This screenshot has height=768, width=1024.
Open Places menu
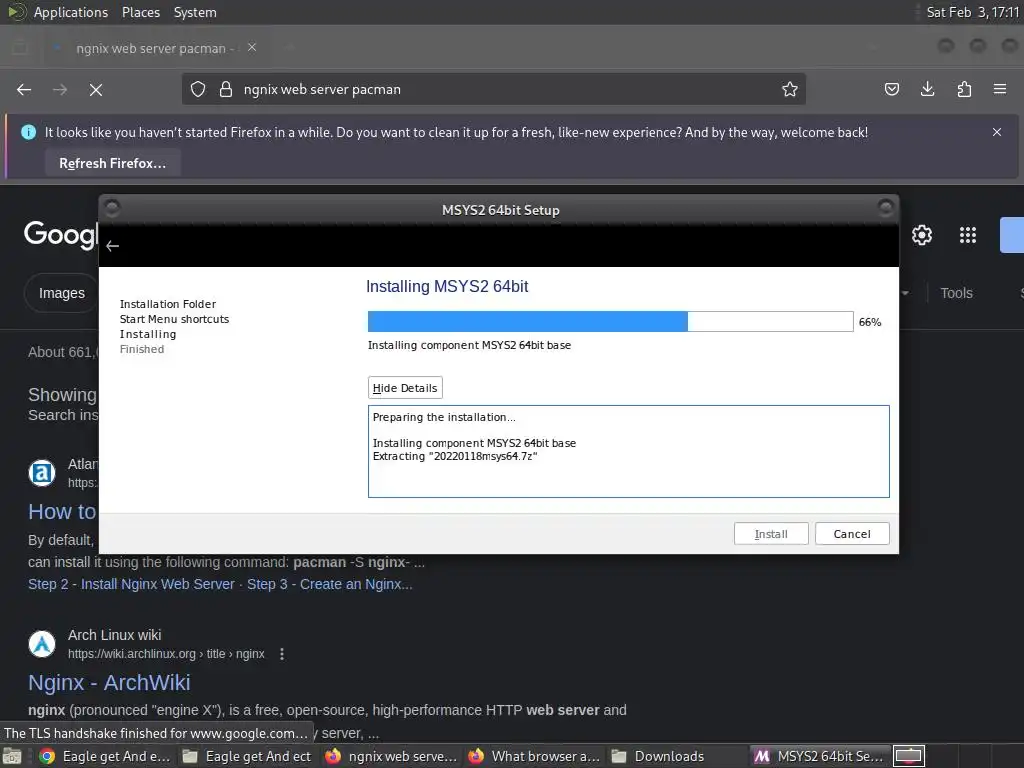coord(141,12)
